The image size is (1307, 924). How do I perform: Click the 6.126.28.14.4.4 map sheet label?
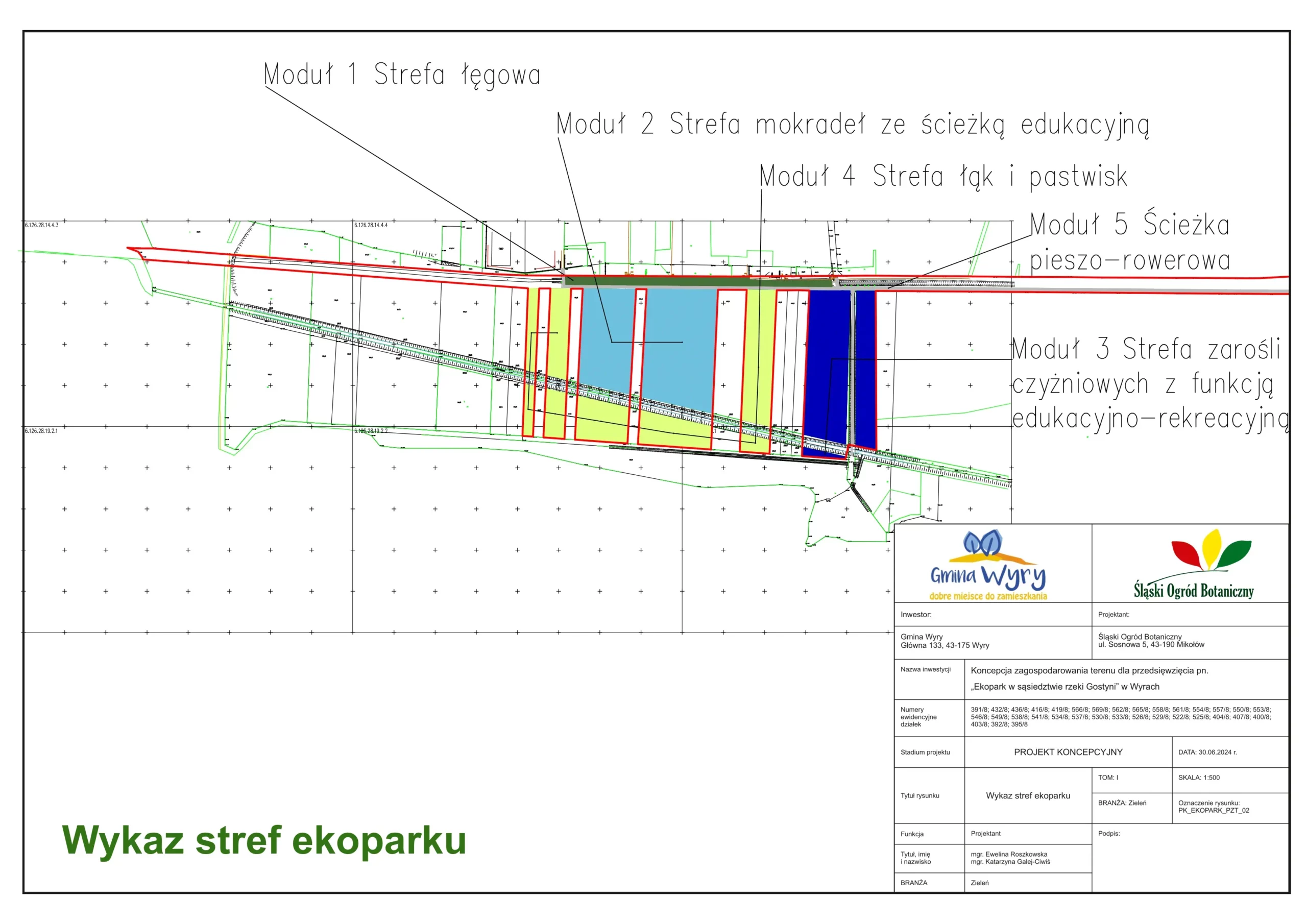tap(371, 226)
